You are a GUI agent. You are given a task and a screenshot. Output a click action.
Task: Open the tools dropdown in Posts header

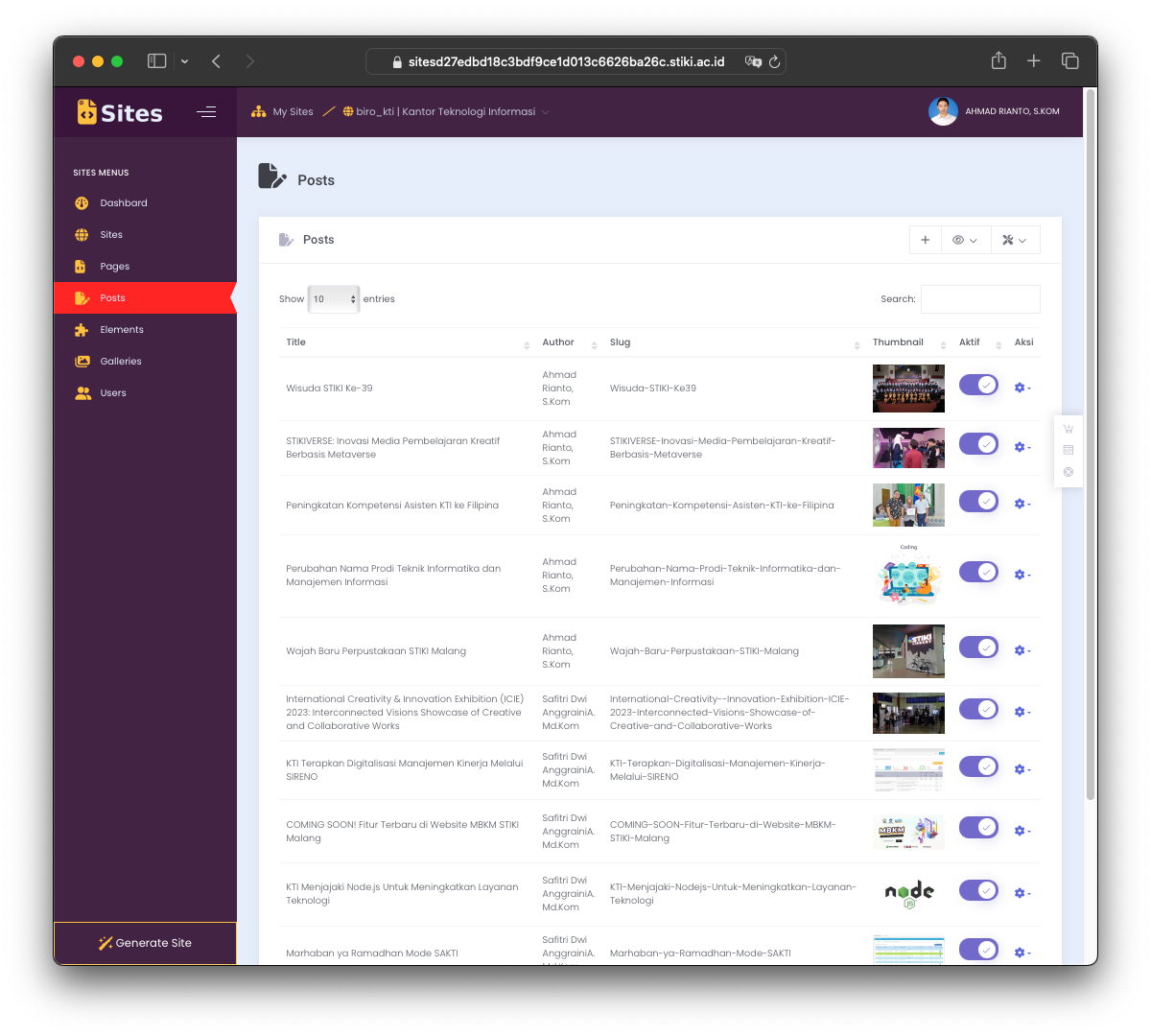tap(1014, 240)
